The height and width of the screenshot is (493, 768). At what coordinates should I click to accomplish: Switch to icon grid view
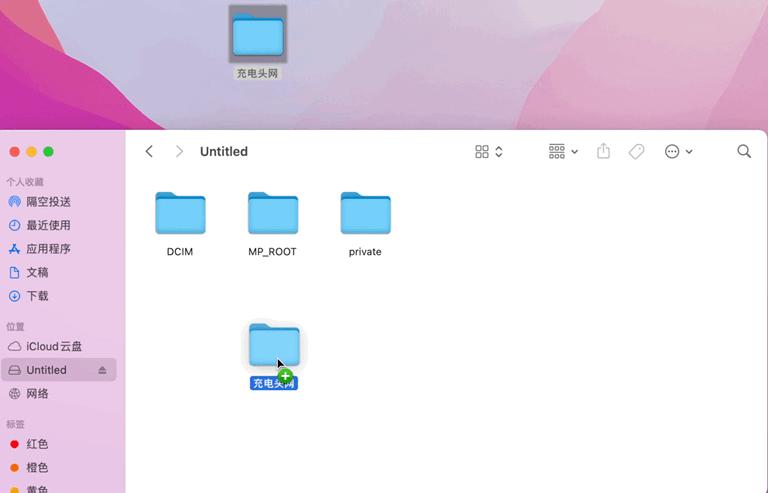click(482, 152)
